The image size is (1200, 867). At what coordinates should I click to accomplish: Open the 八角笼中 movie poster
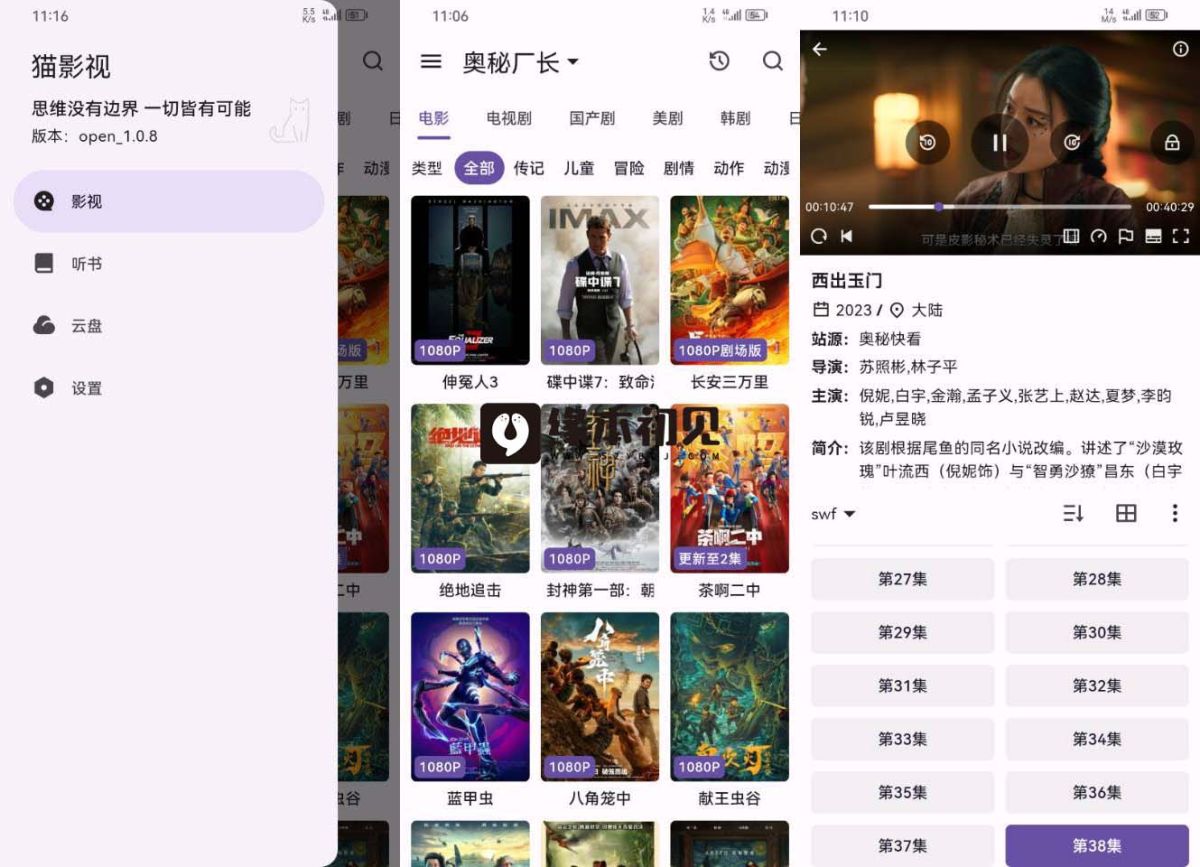600,697
